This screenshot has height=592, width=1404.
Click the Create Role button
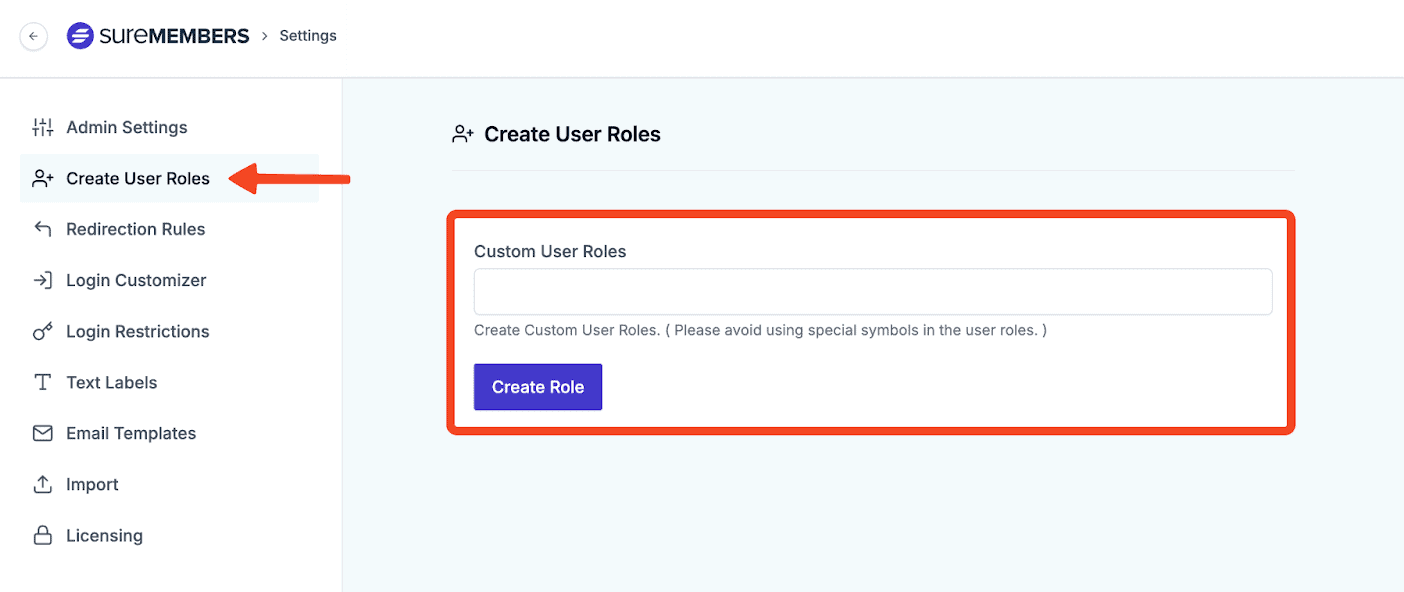click(x=538, y=387)
